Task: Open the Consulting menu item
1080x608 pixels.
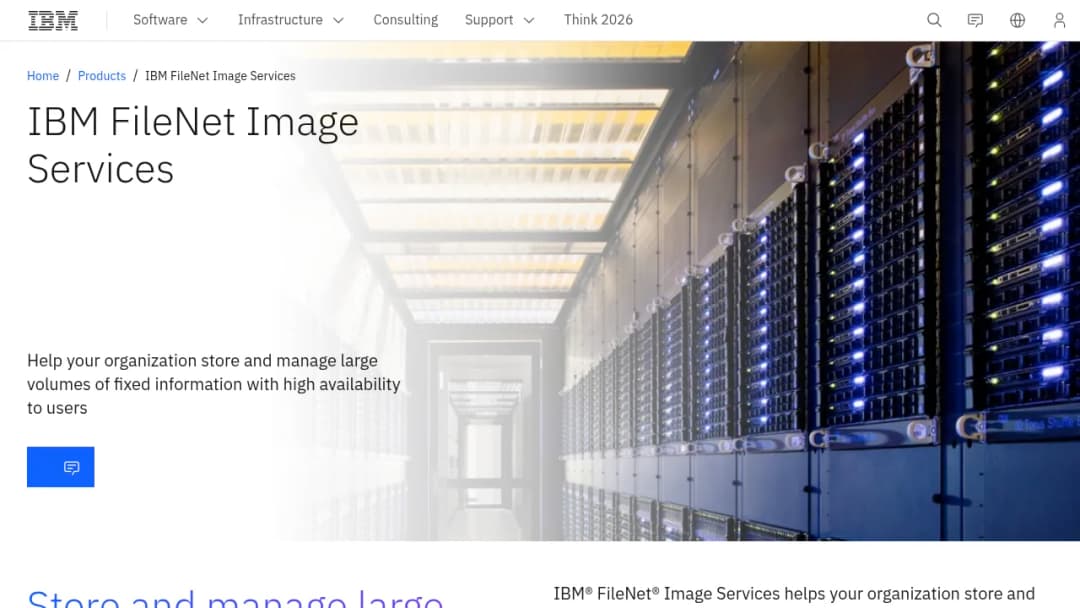Action: pos(406,20)
